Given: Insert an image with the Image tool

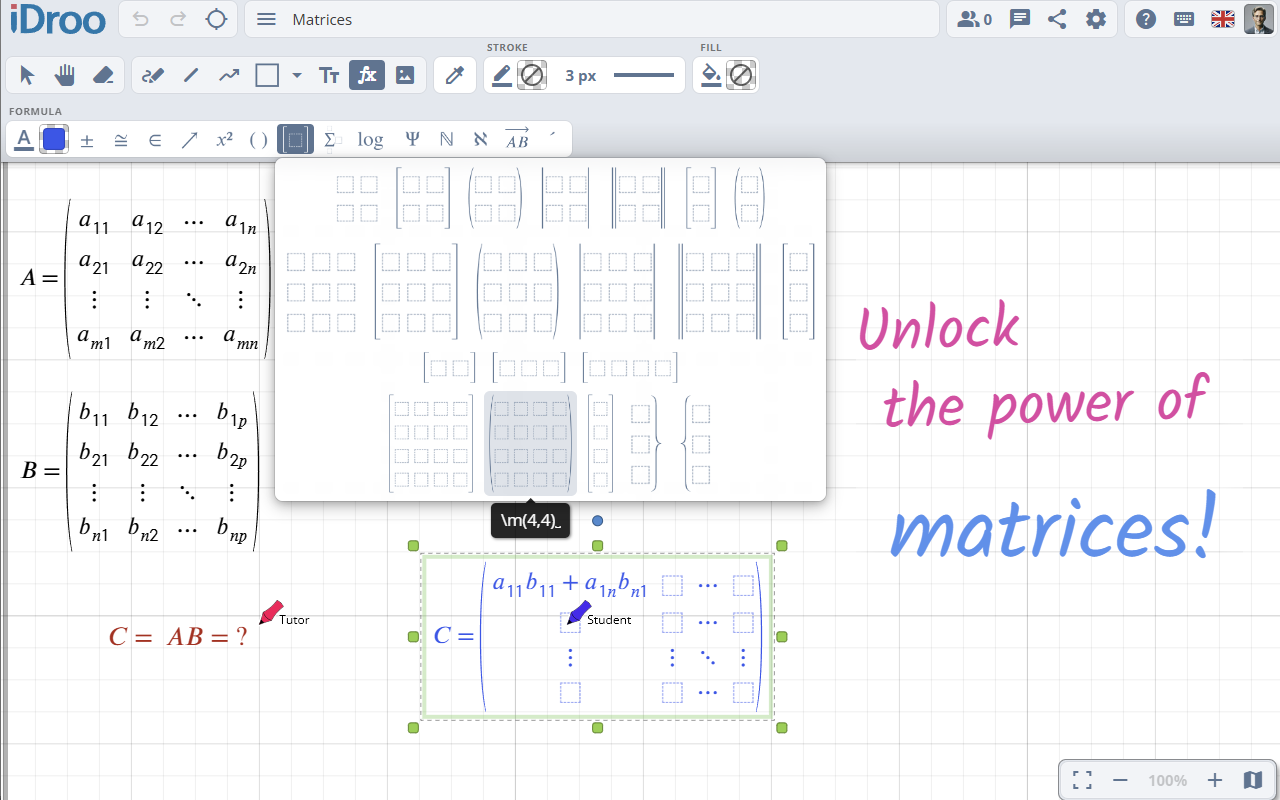Looking at the screenshot, I should pos(404,74).
